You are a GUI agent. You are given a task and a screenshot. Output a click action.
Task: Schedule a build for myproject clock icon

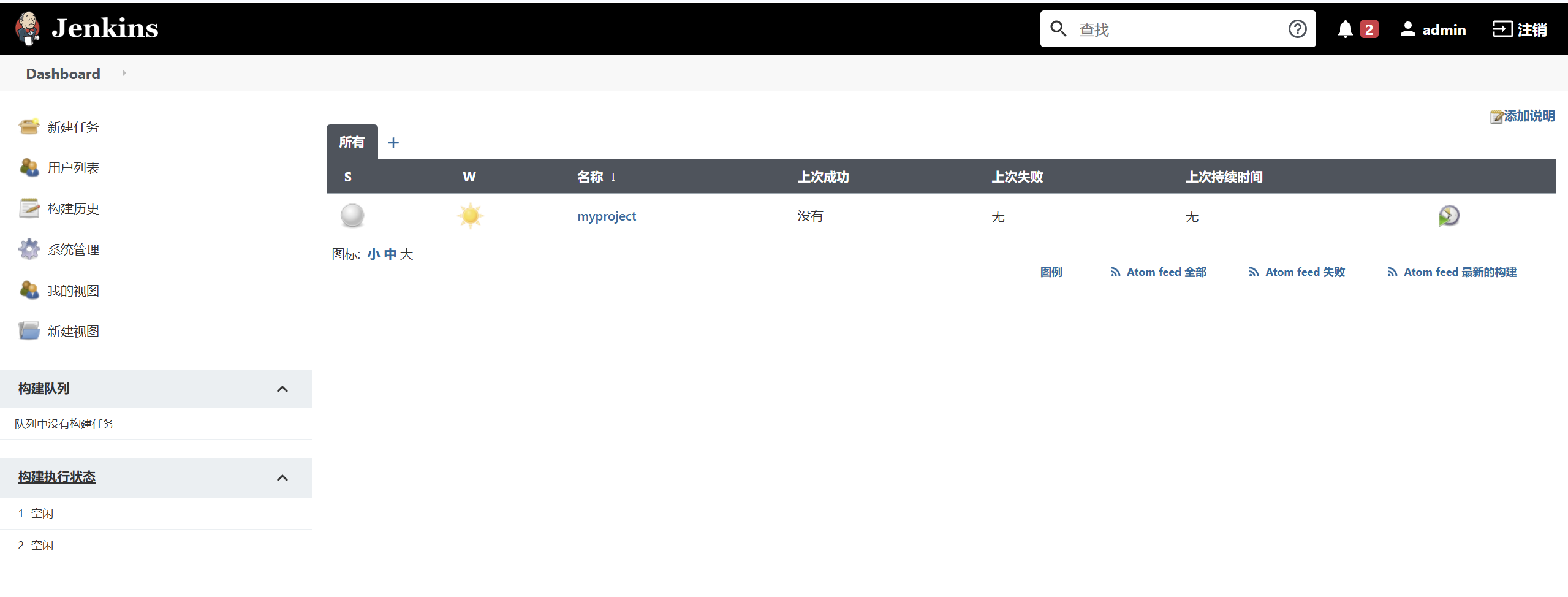(1449, 216)
